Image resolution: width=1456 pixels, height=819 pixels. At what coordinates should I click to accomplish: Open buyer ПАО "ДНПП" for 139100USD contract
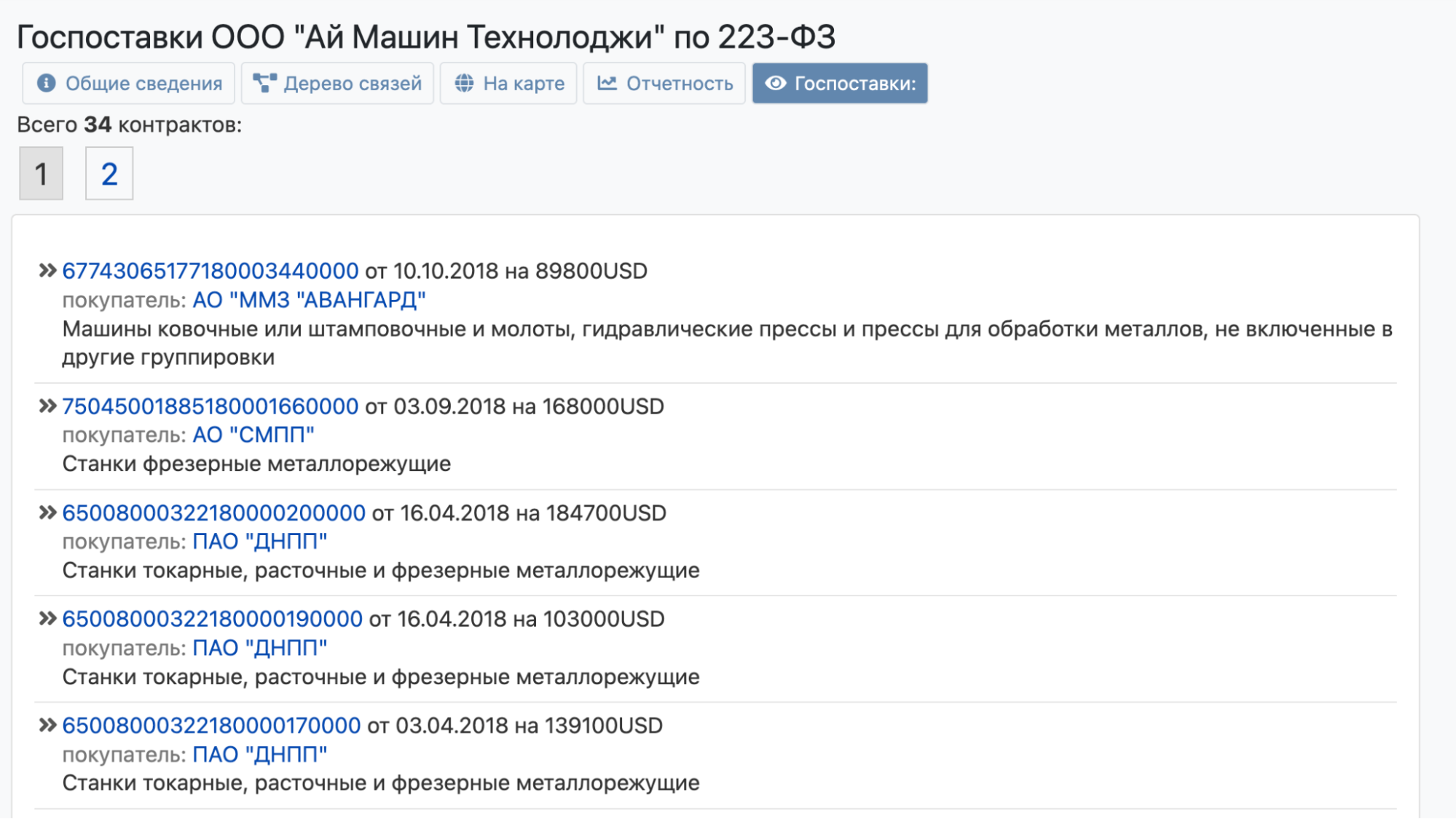click(260, 754)
